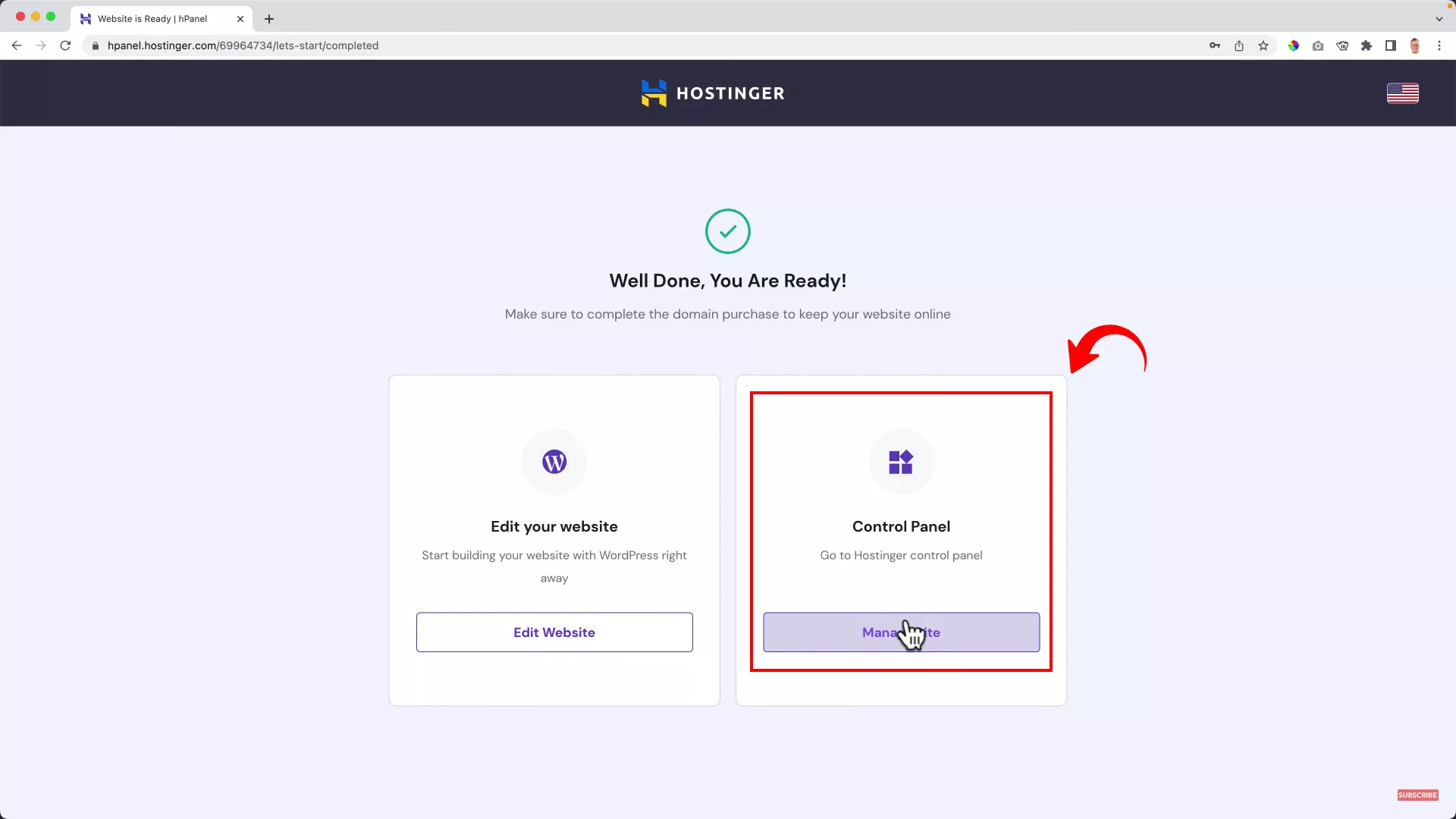Open the browser tab dropdown chevron
The height and width of the screenshot is (819, 1456).
tap(1439, 18)
